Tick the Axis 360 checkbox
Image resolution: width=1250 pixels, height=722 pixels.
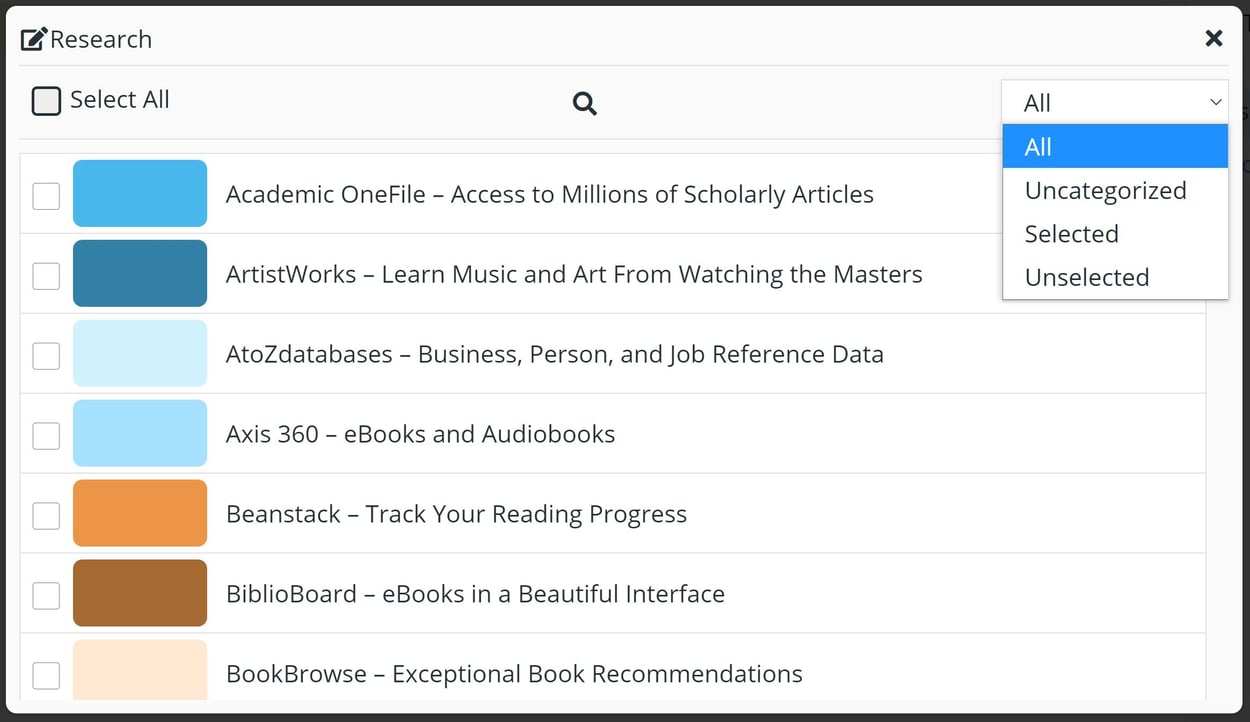click(x=46, y=435)
